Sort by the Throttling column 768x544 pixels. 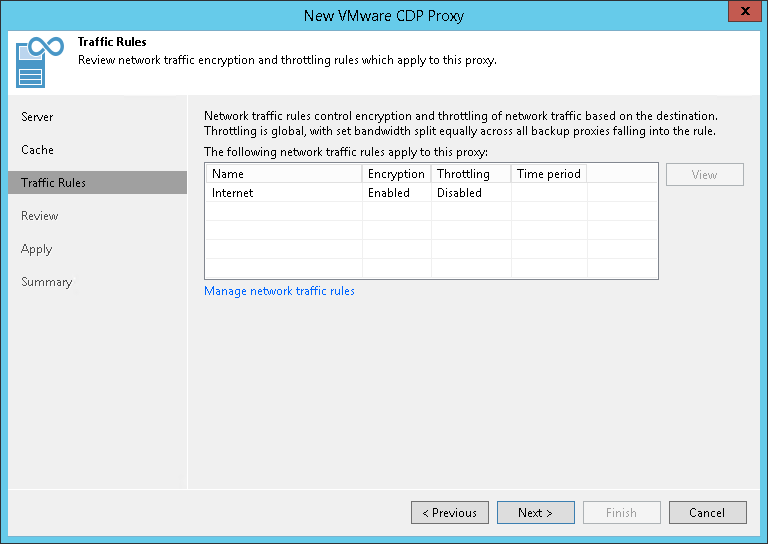point(464,174)
